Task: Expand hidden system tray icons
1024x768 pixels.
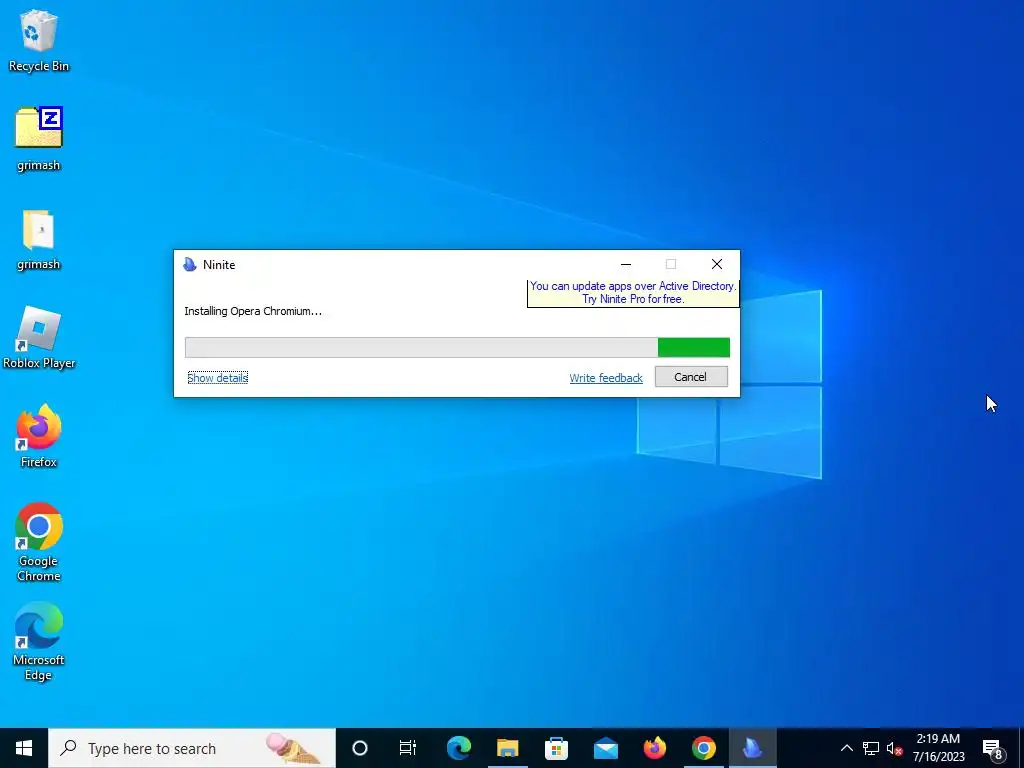Action: coord(846,748)
